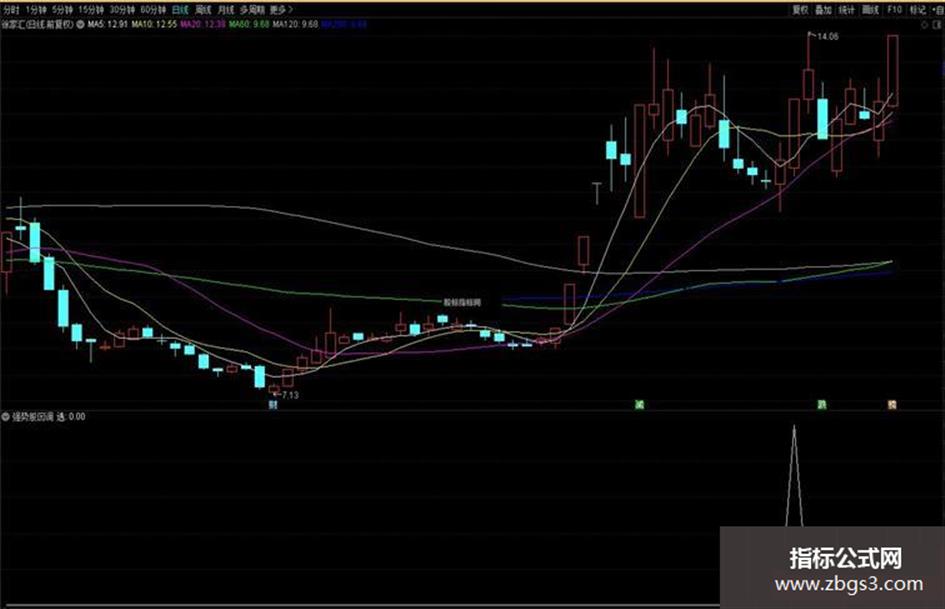Click the green 跌 event marker
The image size is (945, 609).
pos(821,405)
